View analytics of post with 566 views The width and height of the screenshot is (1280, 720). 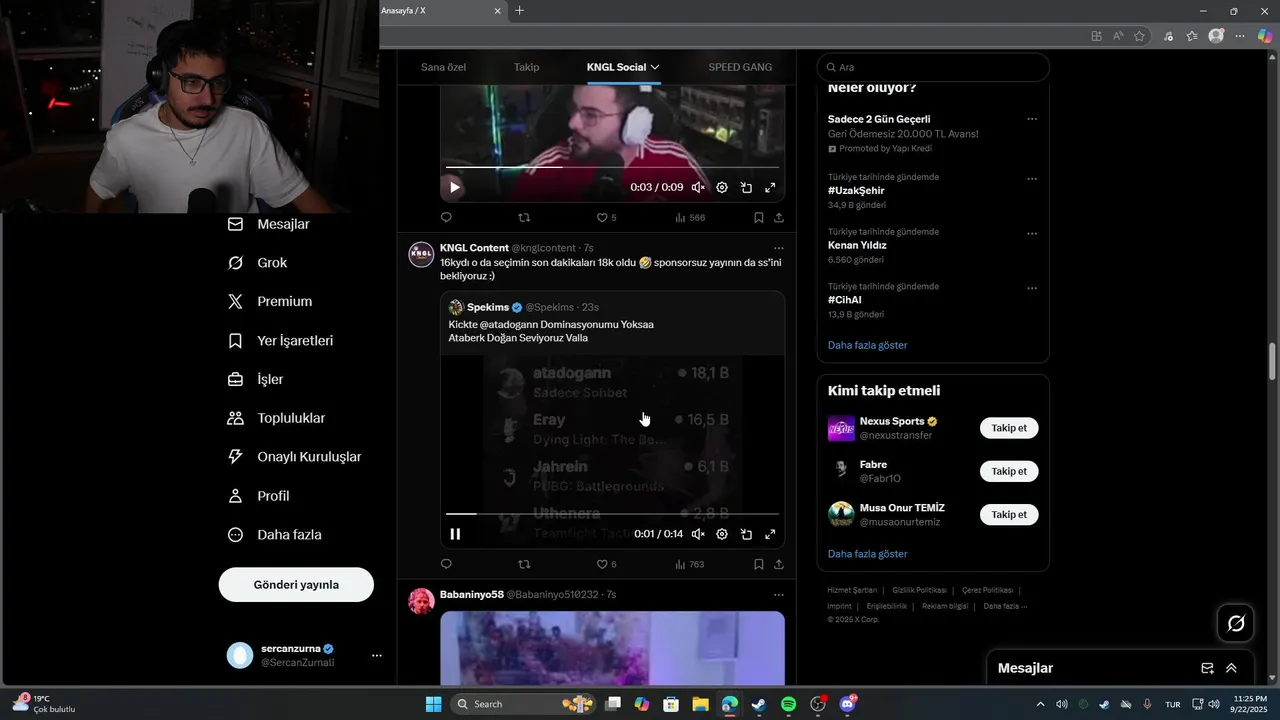tap(690, 217)
